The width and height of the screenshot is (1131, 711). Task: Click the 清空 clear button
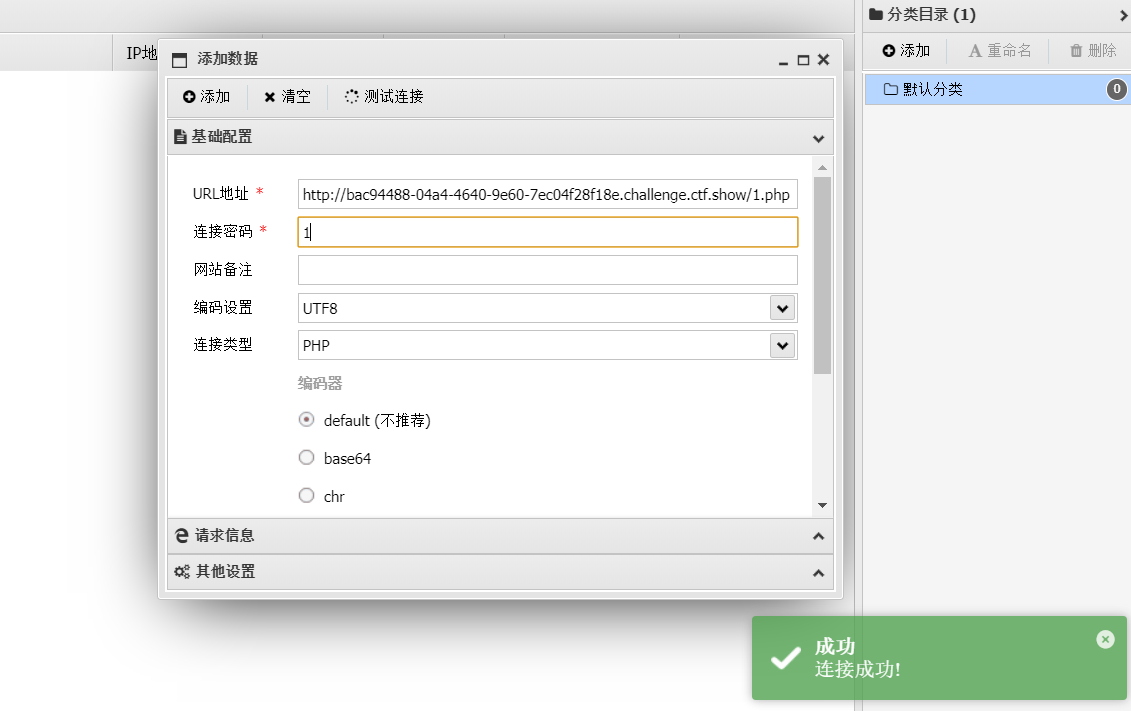pyautogui.click(x=287, y=97)
